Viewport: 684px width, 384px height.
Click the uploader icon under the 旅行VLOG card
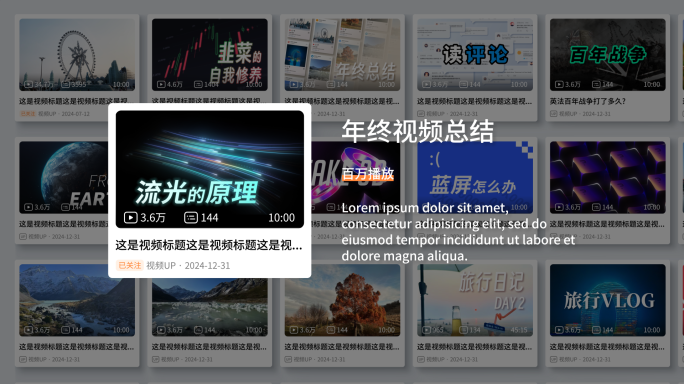click(553, 359)
